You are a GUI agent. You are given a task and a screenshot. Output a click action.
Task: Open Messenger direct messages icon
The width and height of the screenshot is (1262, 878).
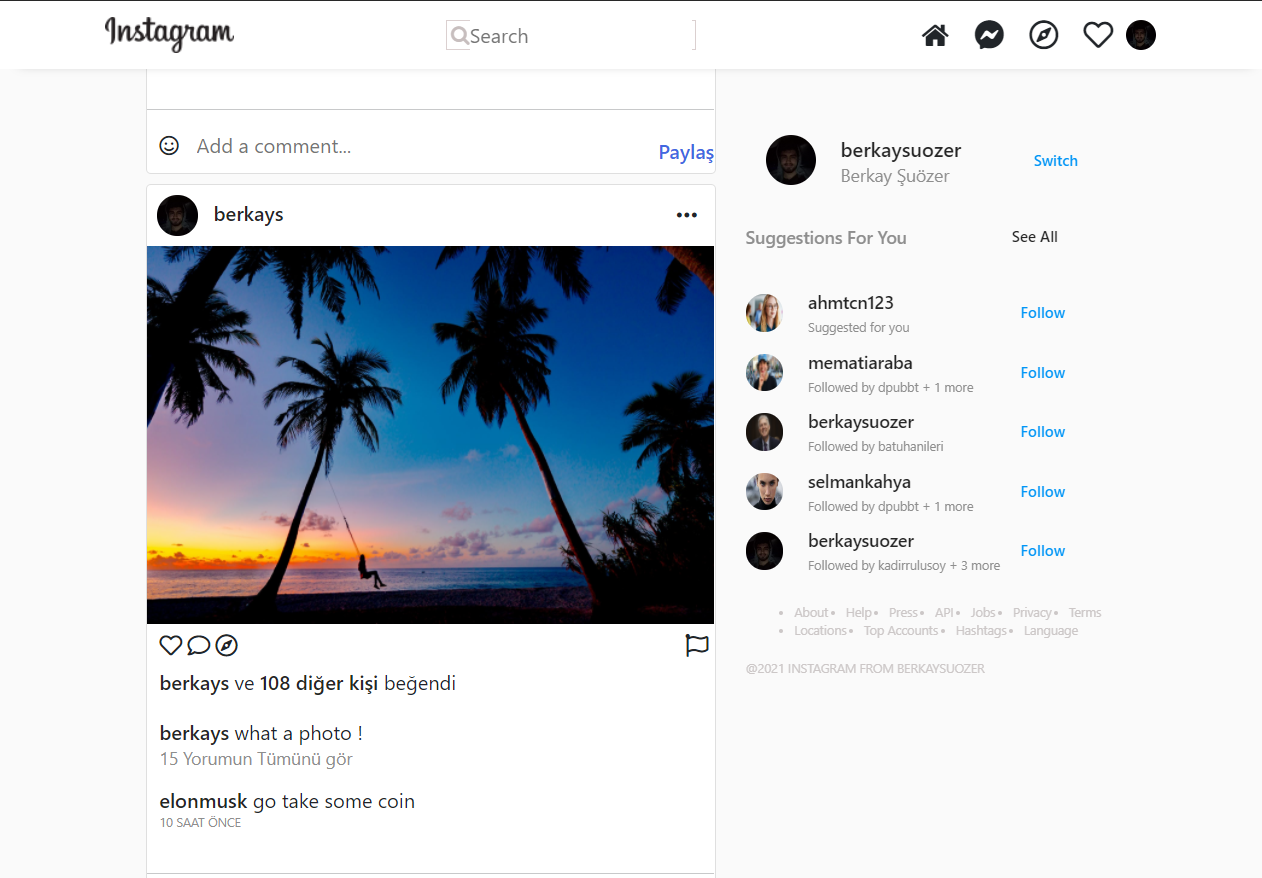point(988,34)
